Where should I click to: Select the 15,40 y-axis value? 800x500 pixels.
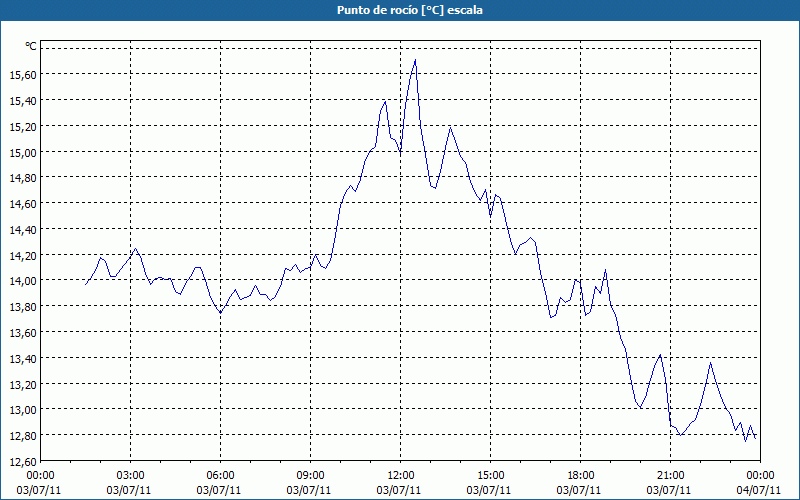23,101
